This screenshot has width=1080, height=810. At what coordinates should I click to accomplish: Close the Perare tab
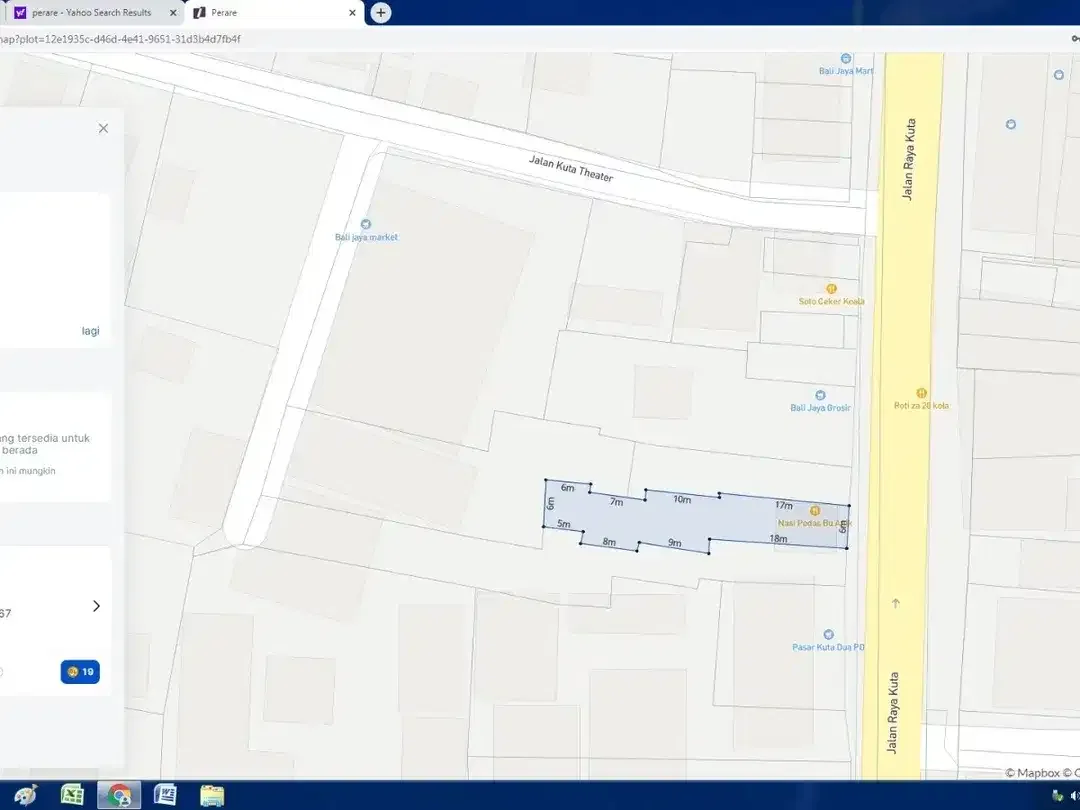coord(352,12)
